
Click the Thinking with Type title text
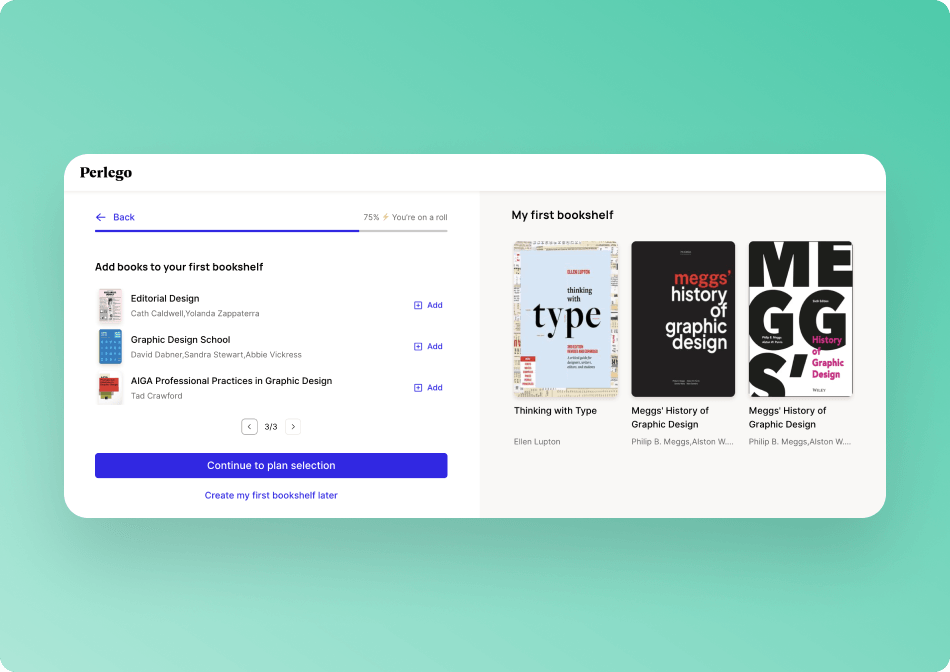tap(556, 411)
